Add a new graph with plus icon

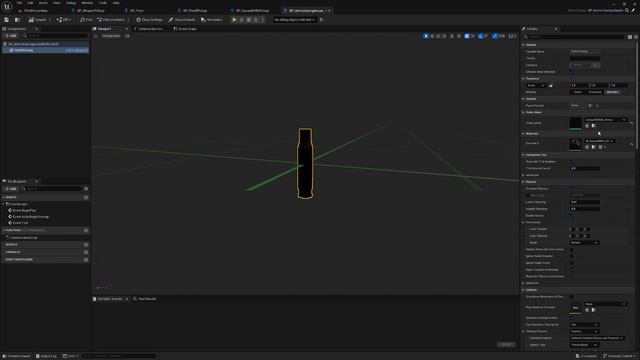(x=86, y=197)
